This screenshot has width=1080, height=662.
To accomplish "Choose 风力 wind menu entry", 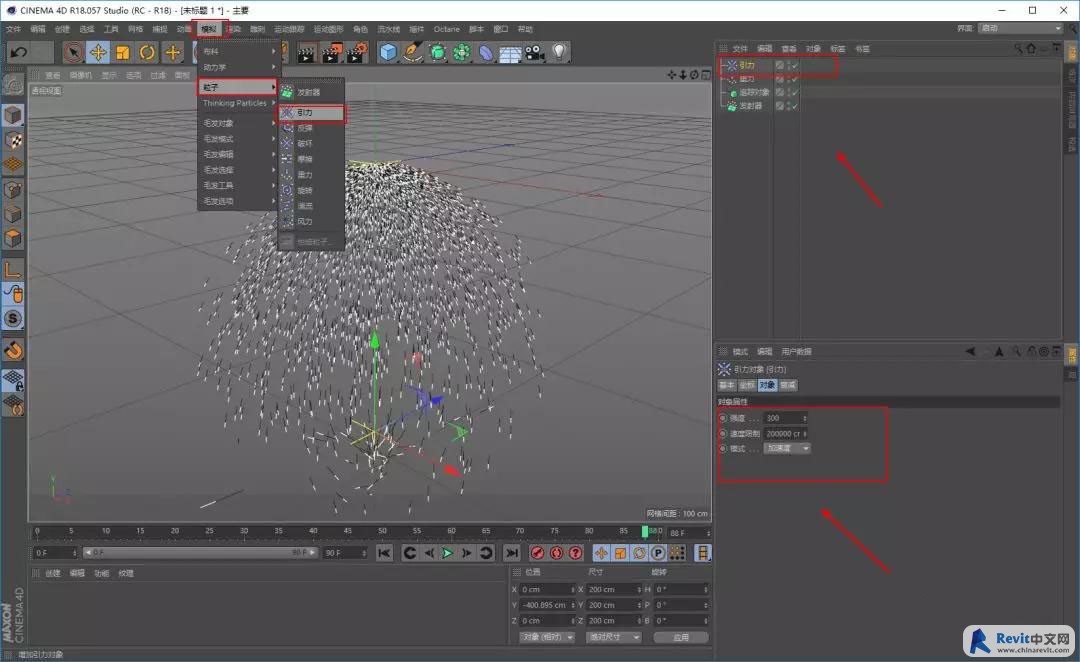I will click(311, 222).
